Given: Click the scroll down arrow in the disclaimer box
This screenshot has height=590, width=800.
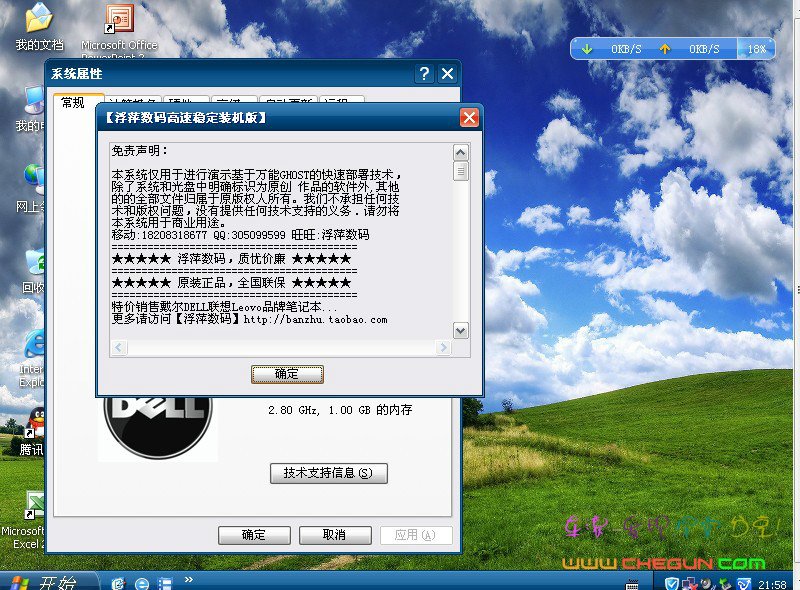Looking at the screenshot, I should [460, 331].
